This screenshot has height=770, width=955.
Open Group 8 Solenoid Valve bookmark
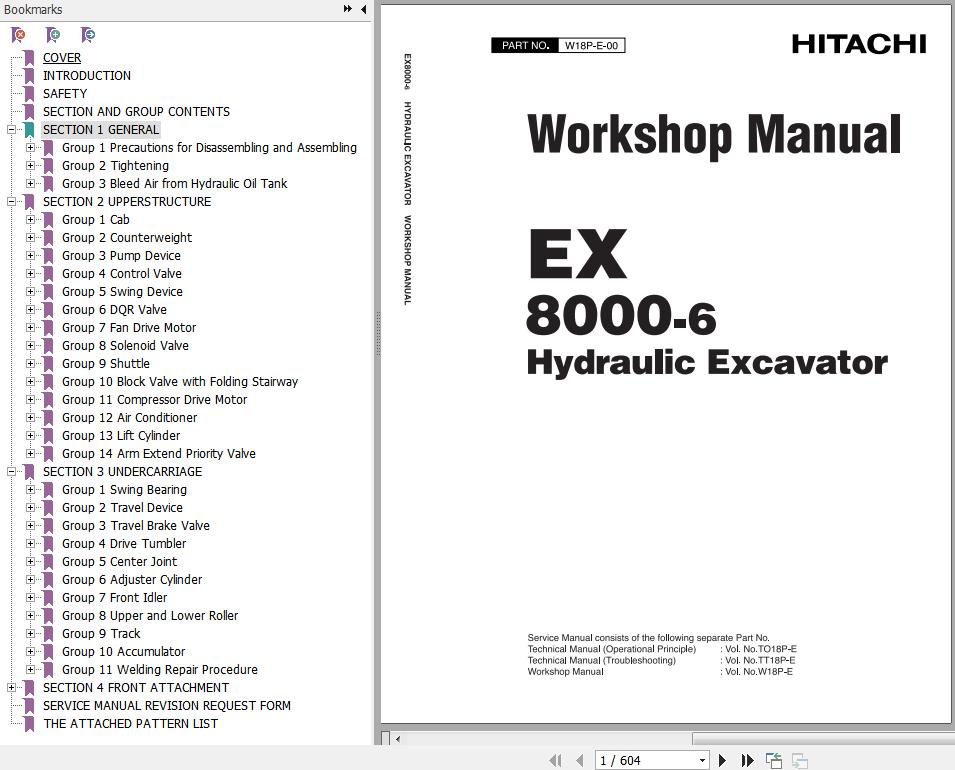click(125, 345)
